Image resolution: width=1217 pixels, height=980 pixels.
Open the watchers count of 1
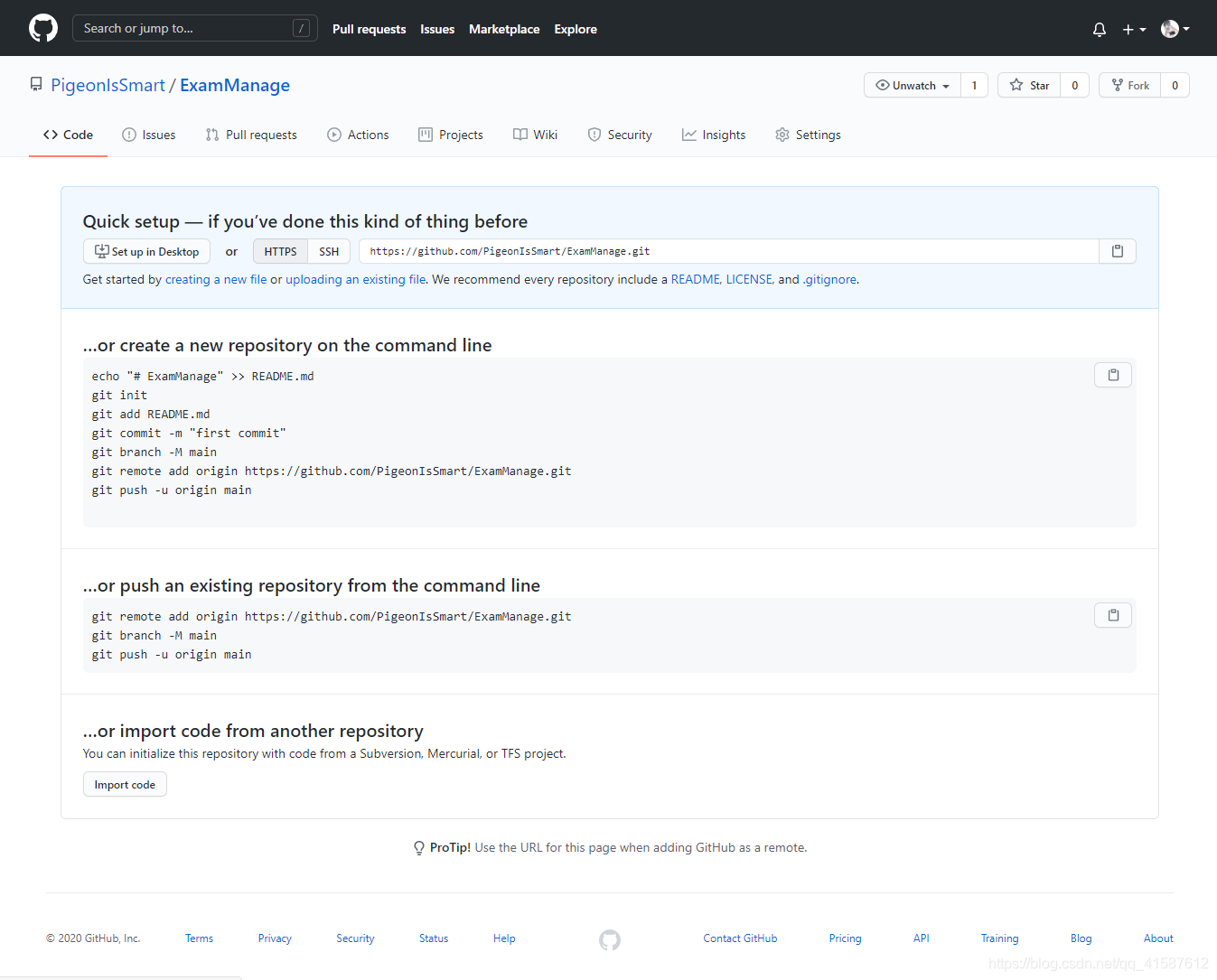(x=974, y=85)
